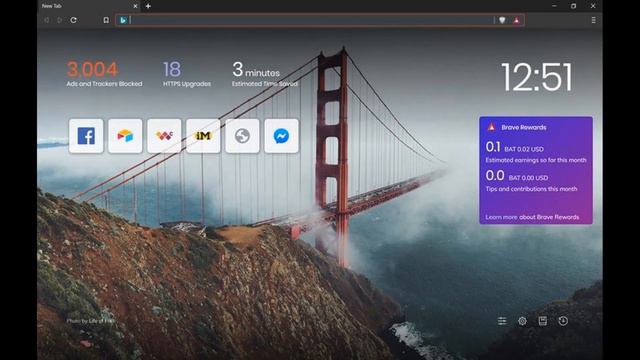Open the red W top site tile
This screenshot has height=360, width=640.
pyautogui.click(x=164, y=136)
